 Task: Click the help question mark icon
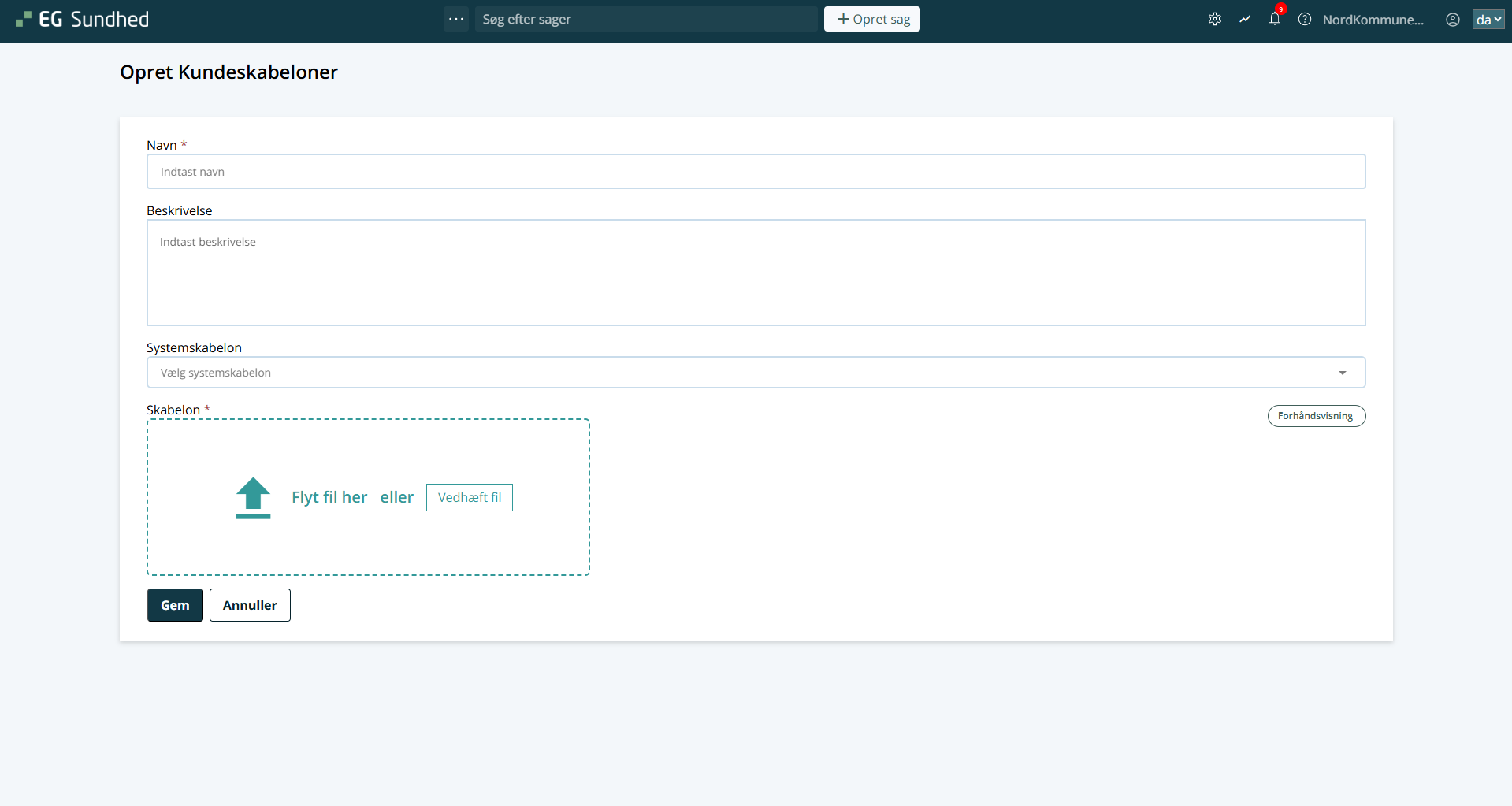(1304, 20)
